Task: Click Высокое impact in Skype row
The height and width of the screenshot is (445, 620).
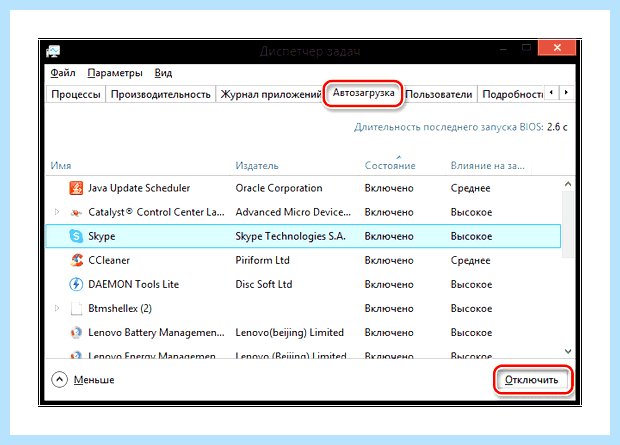Action: click(471, 236)
